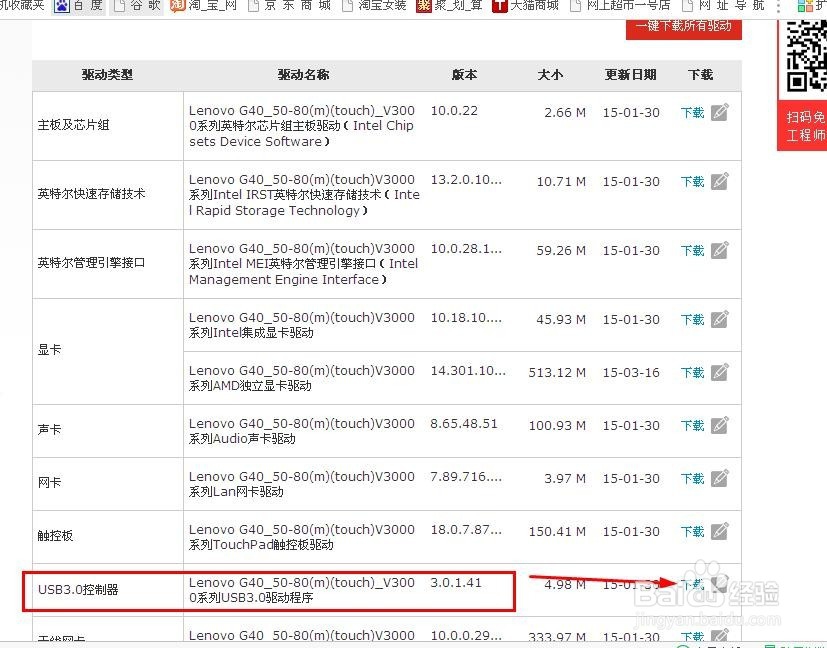Click the 15-03-16 update date
This screenshot has width=827, height=648.
point(631,373)
